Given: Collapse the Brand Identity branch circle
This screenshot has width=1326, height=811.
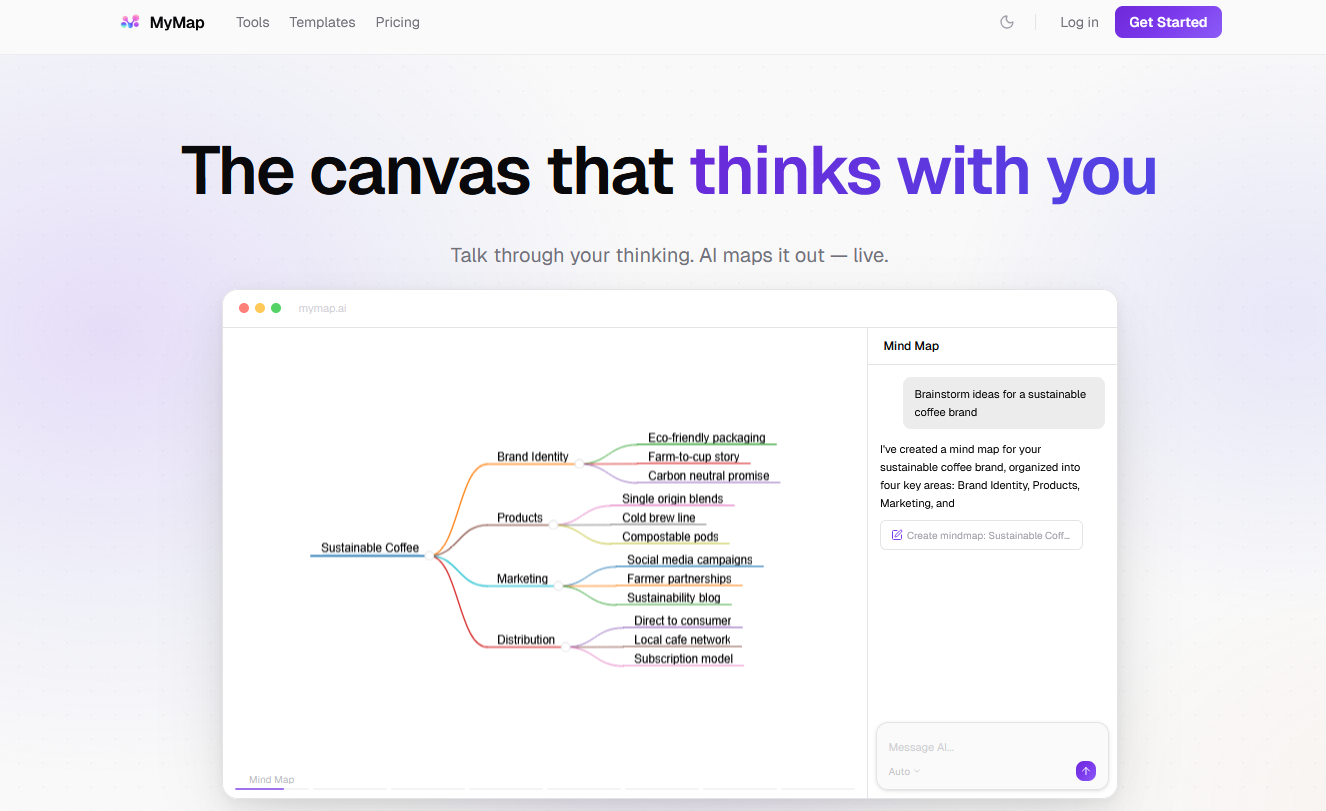Looking at the screenshot, I should (579, 464).
